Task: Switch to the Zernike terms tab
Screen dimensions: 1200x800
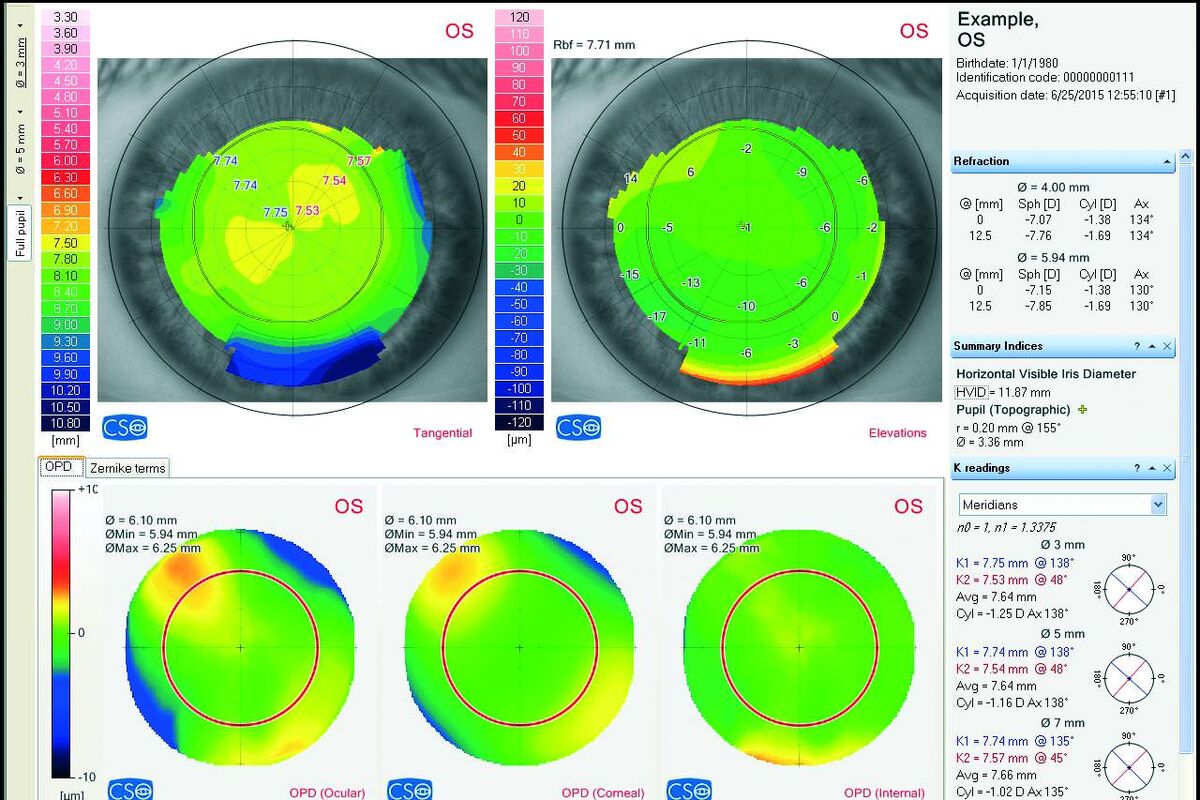Action: point(127,467)
